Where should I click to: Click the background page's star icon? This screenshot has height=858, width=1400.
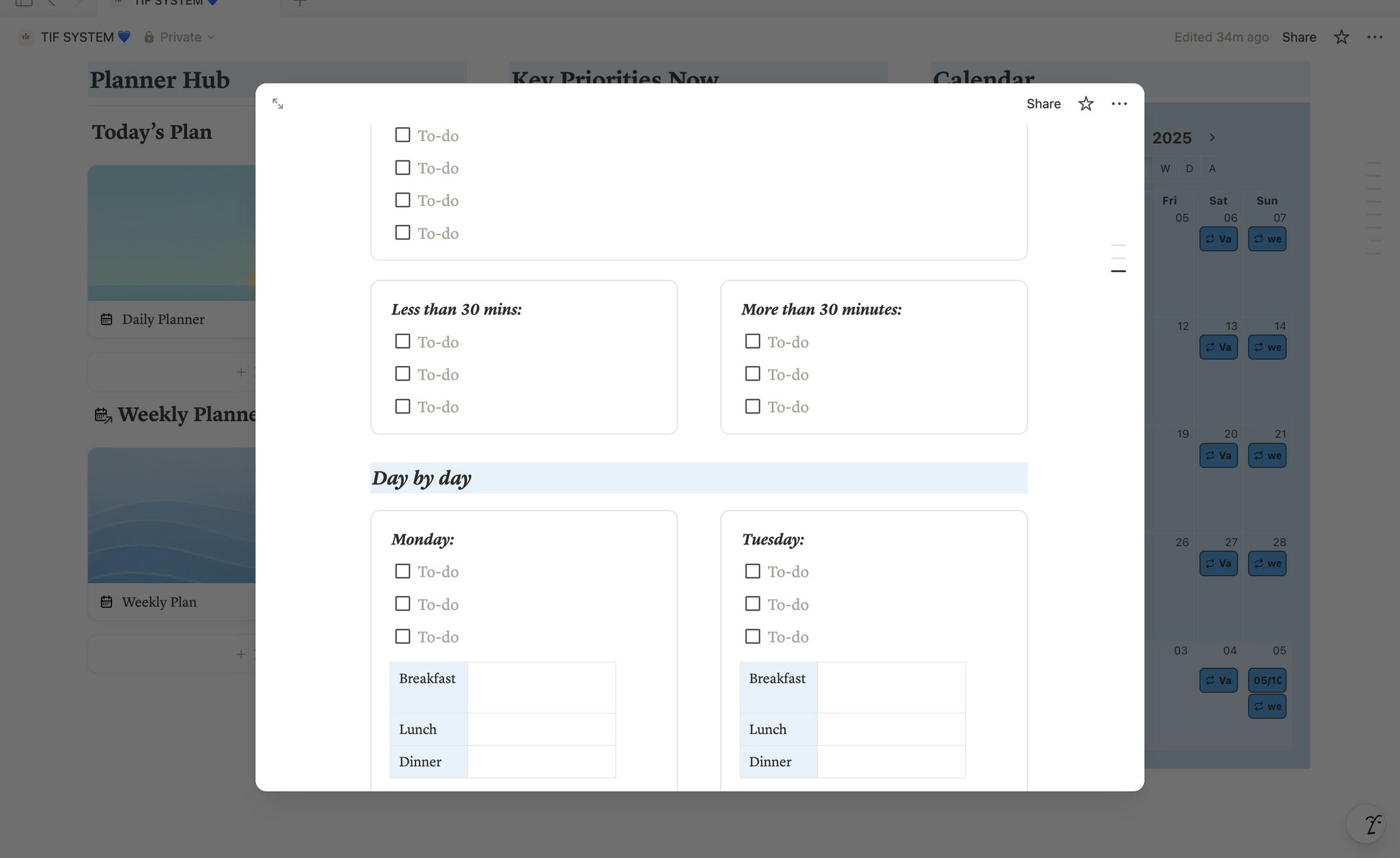(1341, 37)
